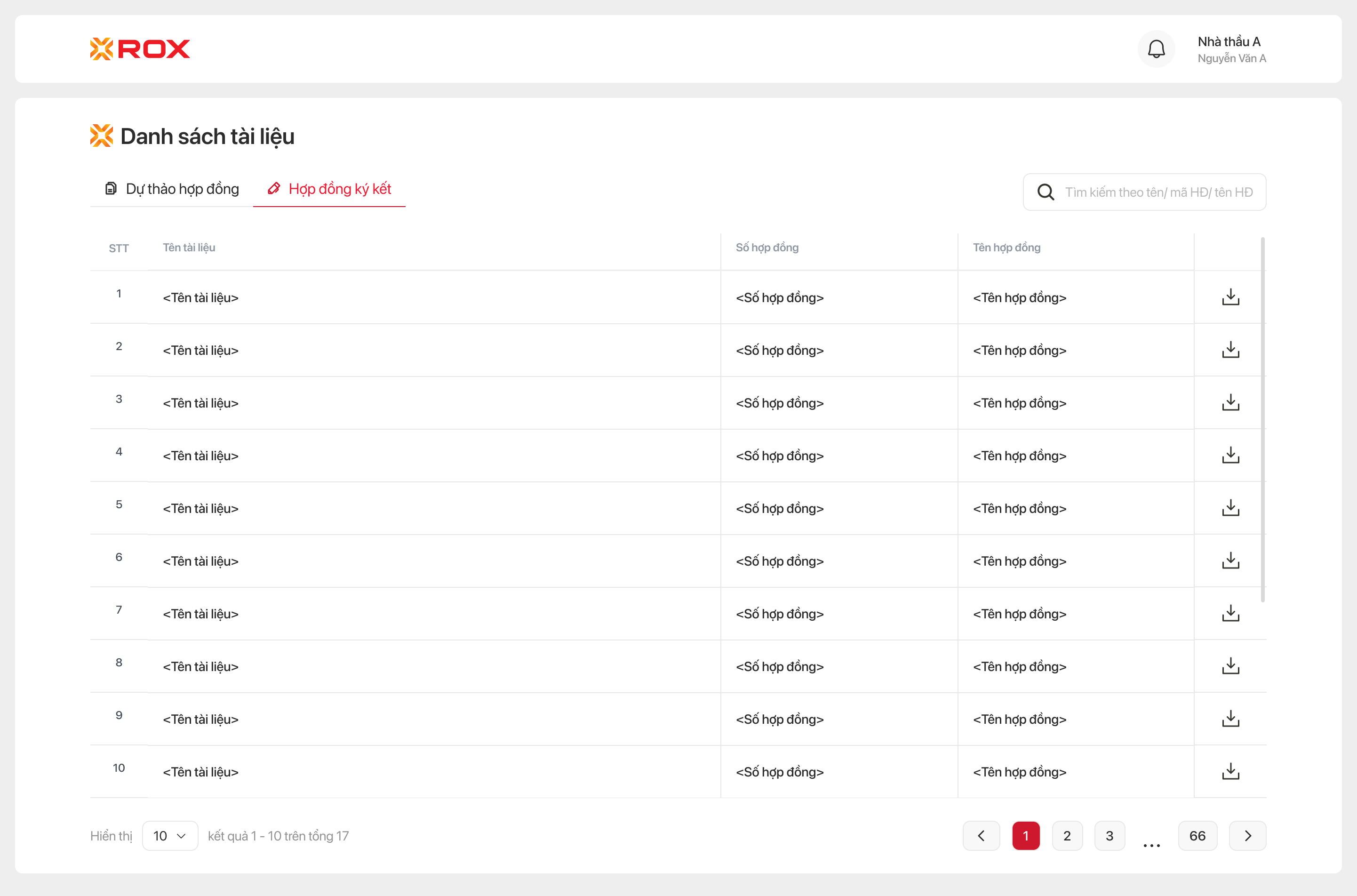
Task: Download the document in row 8
Action: 1230,666
